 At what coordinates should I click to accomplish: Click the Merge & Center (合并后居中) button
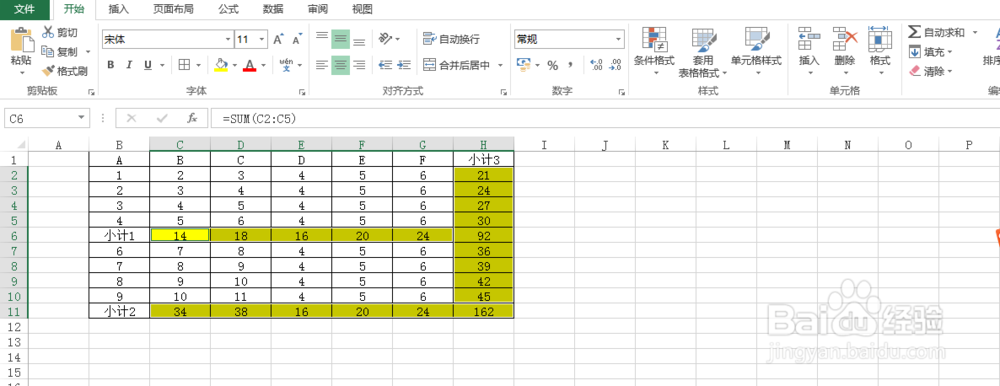point(456,65)
